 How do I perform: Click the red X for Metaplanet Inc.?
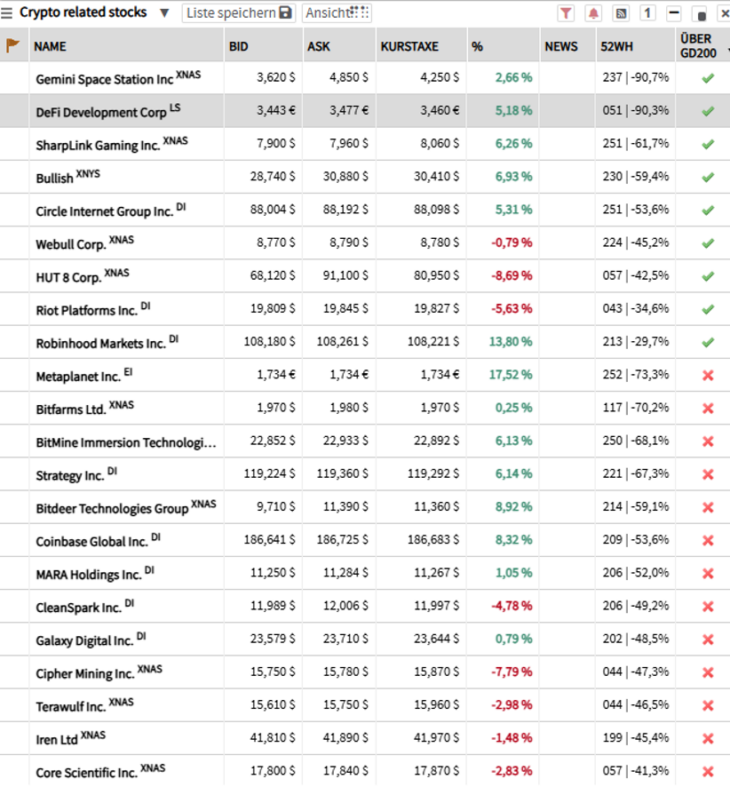[x=708, y=375]
